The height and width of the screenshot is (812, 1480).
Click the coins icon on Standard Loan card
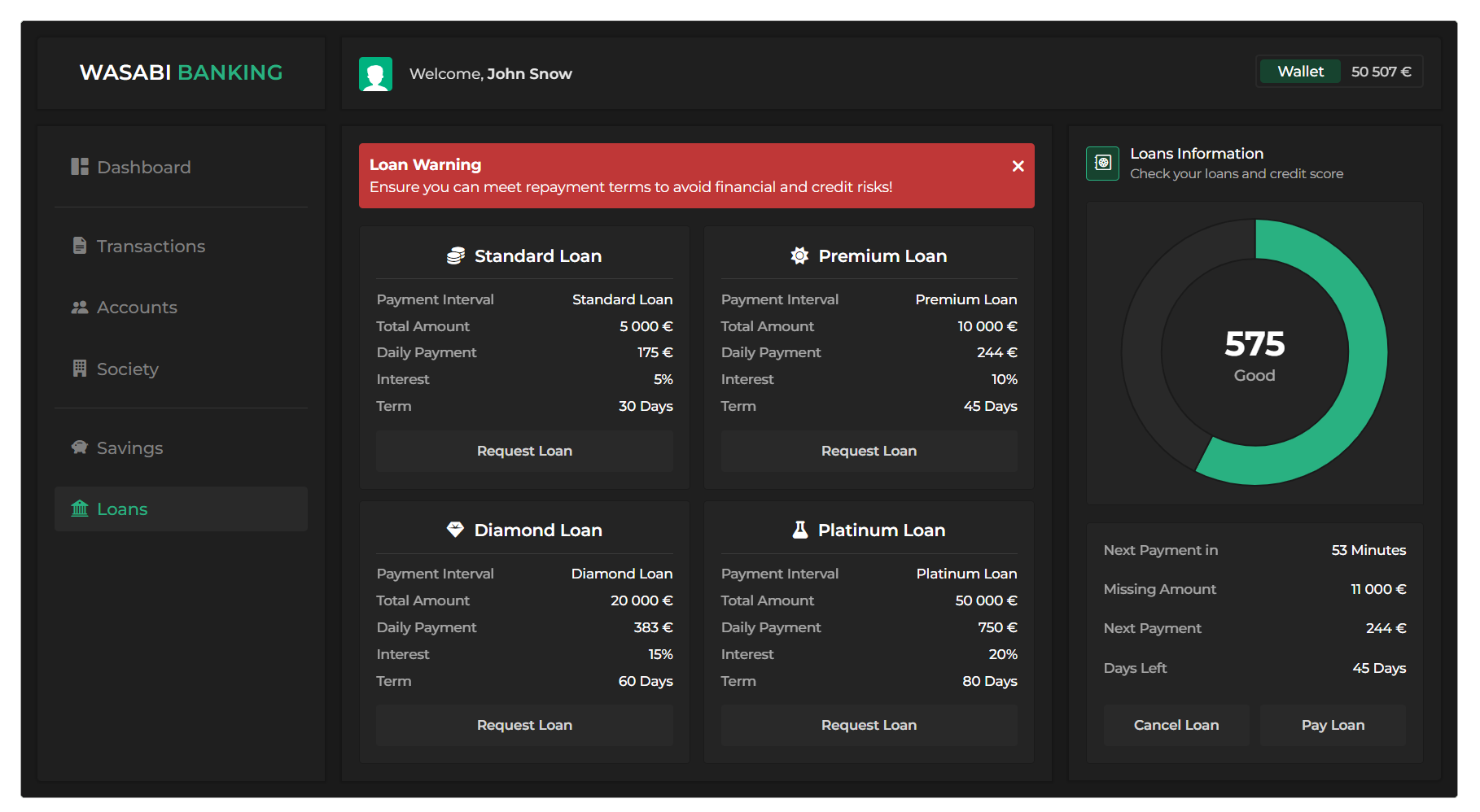click(456, 255)
